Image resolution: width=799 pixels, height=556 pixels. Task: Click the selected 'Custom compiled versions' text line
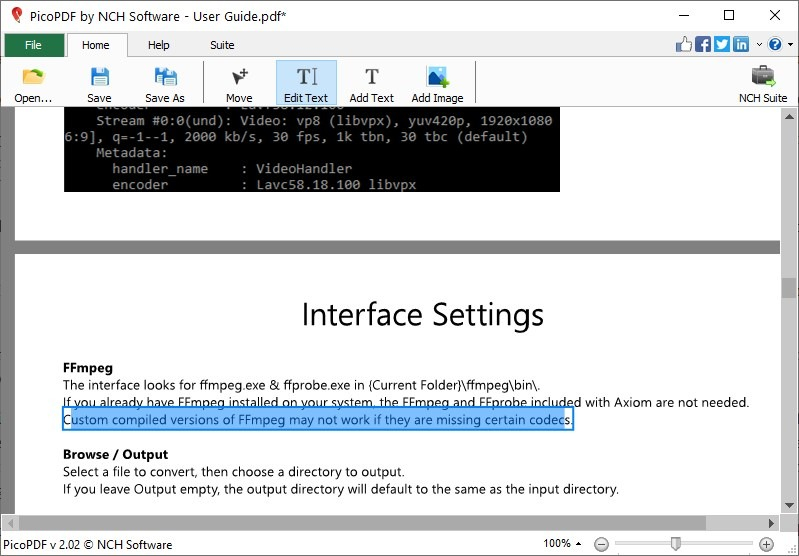click(318, 419)
